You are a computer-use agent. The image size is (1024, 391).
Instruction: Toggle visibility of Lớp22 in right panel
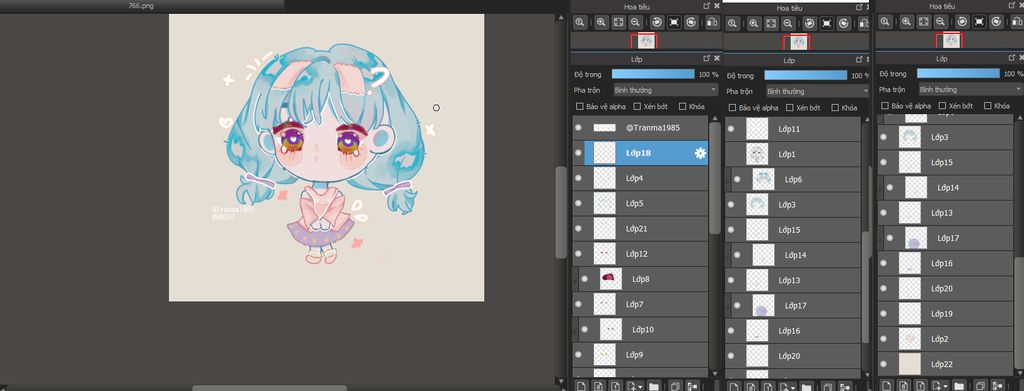(x=884, y=364)
